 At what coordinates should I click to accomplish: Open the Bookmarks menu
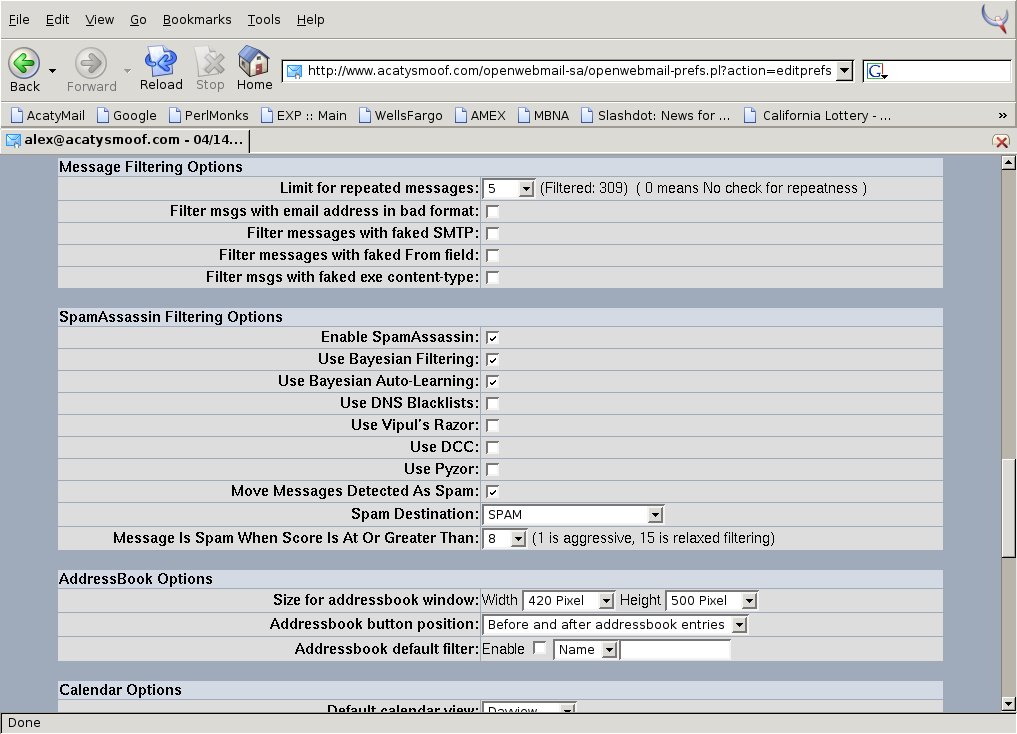click(197, 19)
